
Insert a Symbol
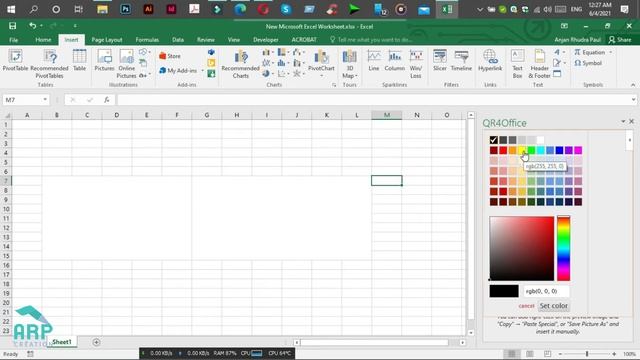pyautogui.click(x=588, y=63)
